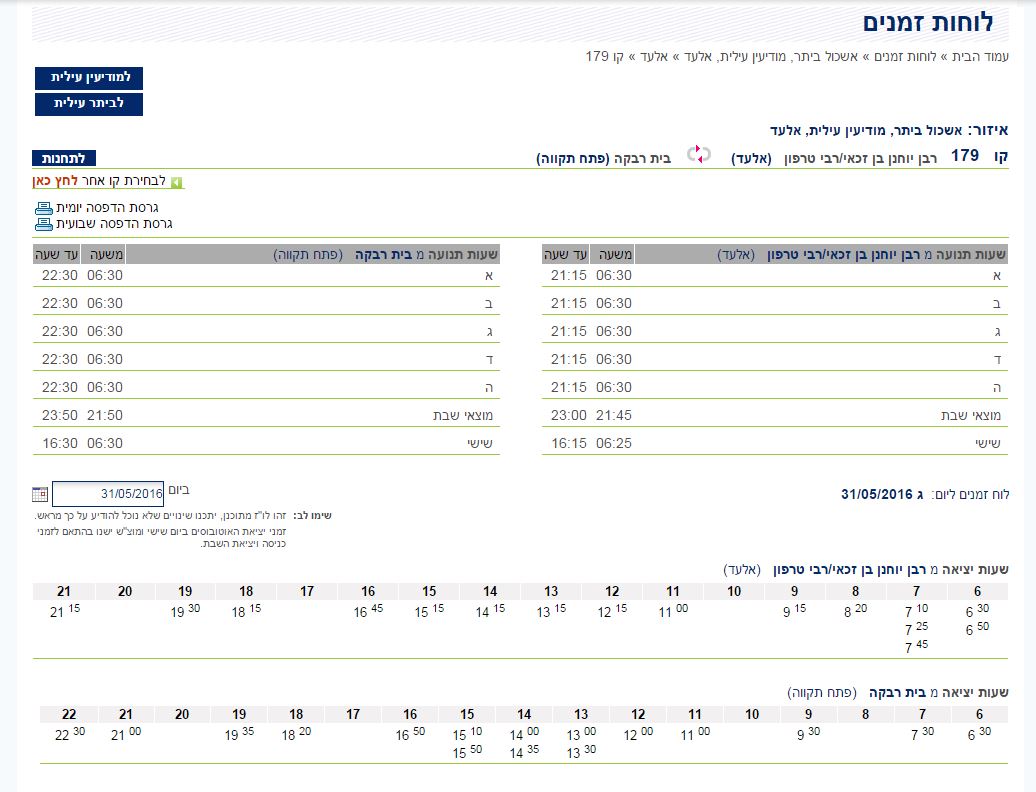Click the 16:45 departure from Elad
The height and width of the screenshot is (792, 1036).
point(368,610)
